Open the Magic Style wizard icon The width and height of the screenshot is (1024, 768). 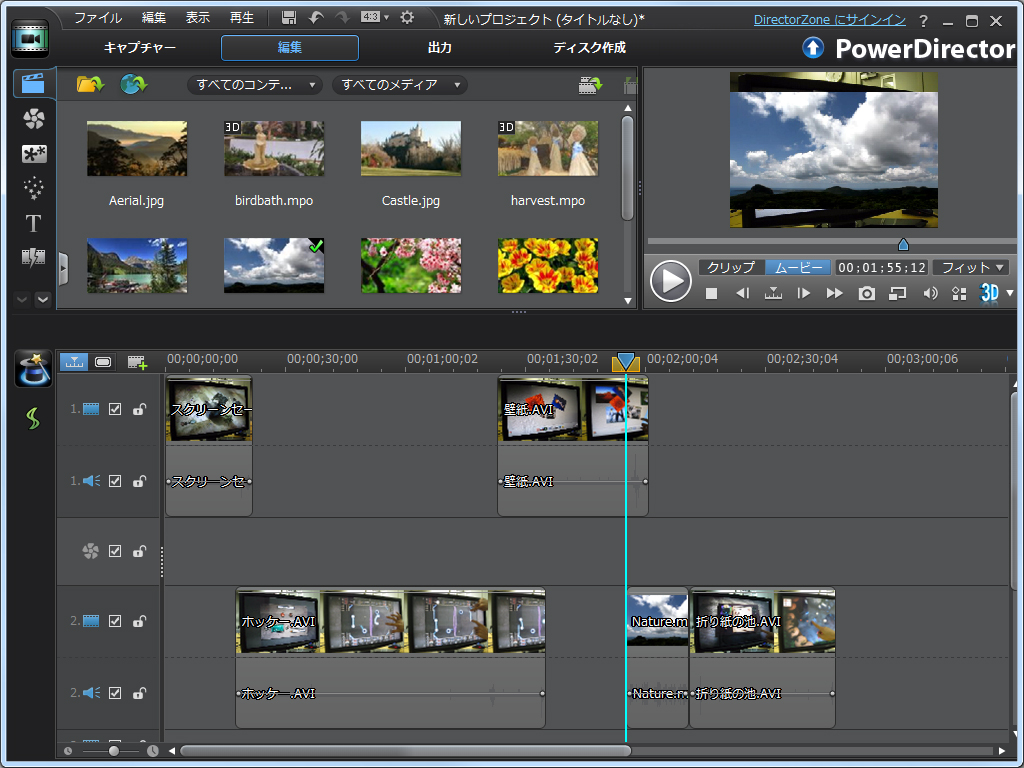click(x=33, y=368)
